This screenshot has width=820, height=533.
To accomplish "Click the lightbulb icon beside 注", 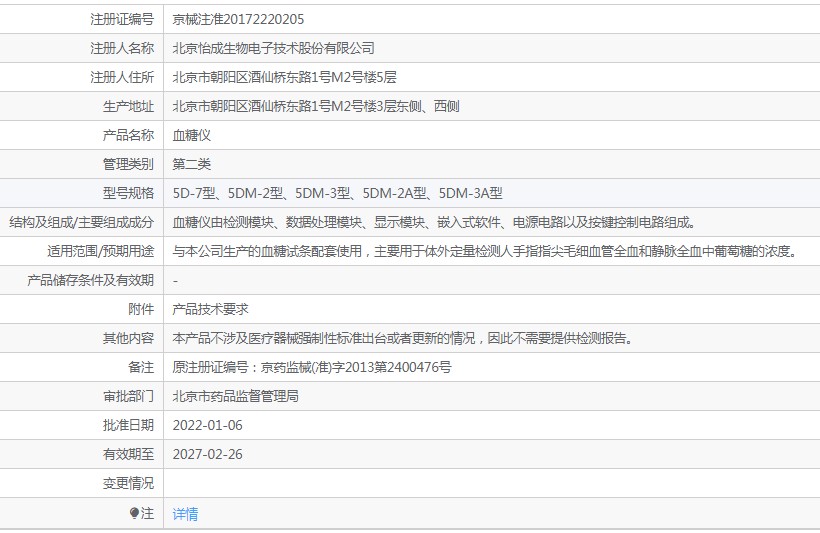I will (134, 513).
